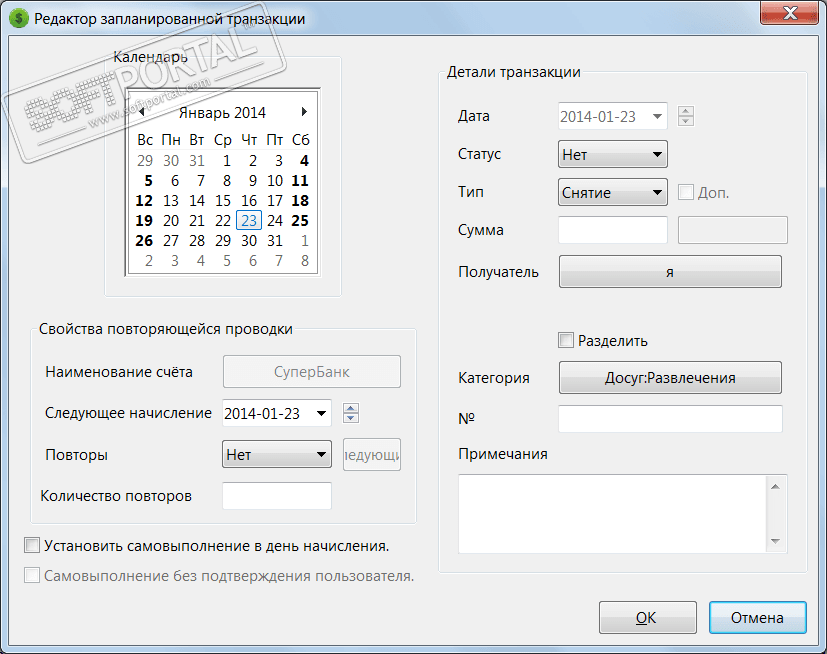Click the Сумма input field
827x654 pixels.
click(613, 230)
